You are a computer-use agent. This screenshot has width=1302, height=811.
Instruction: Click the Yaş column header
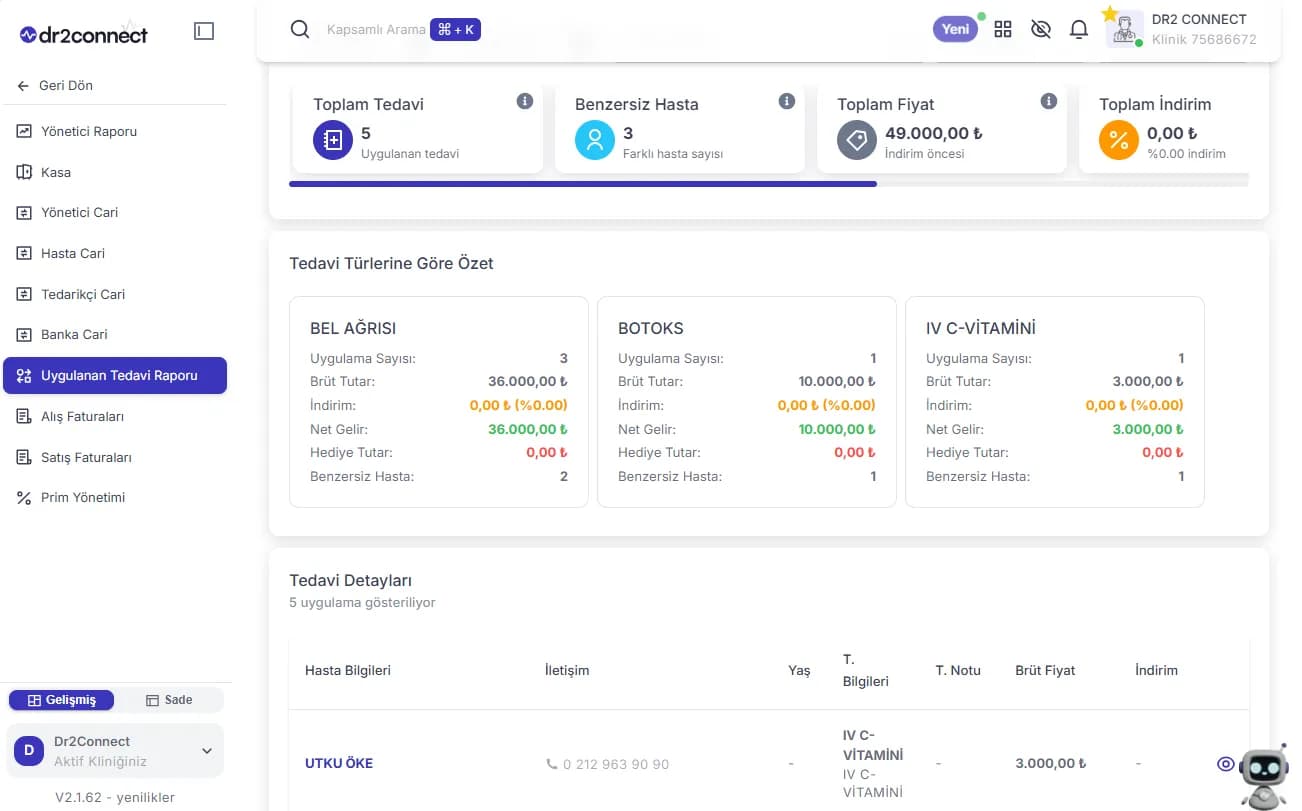pyautogui.click(x=799, y=670)
